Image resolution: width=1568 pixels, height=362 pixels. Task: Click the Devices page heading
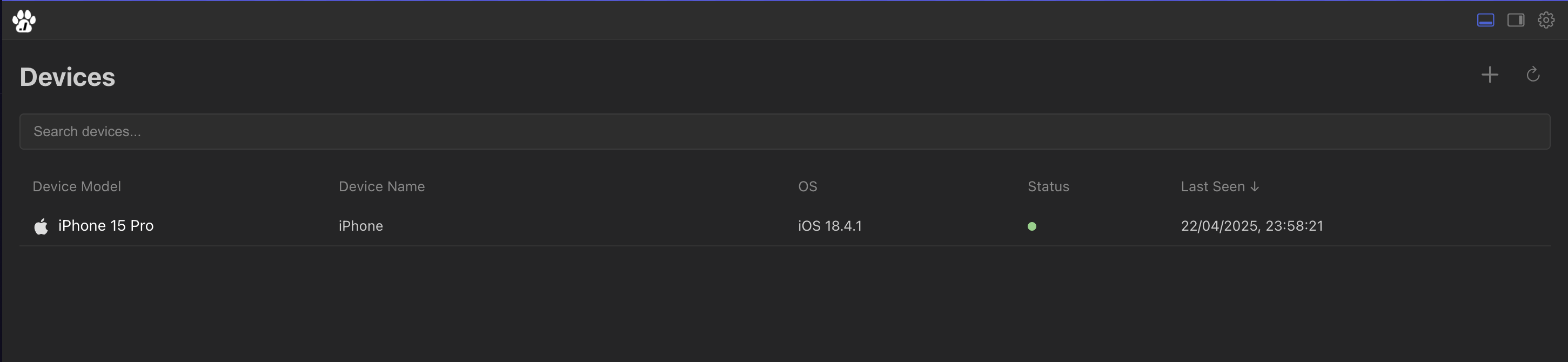68,77
